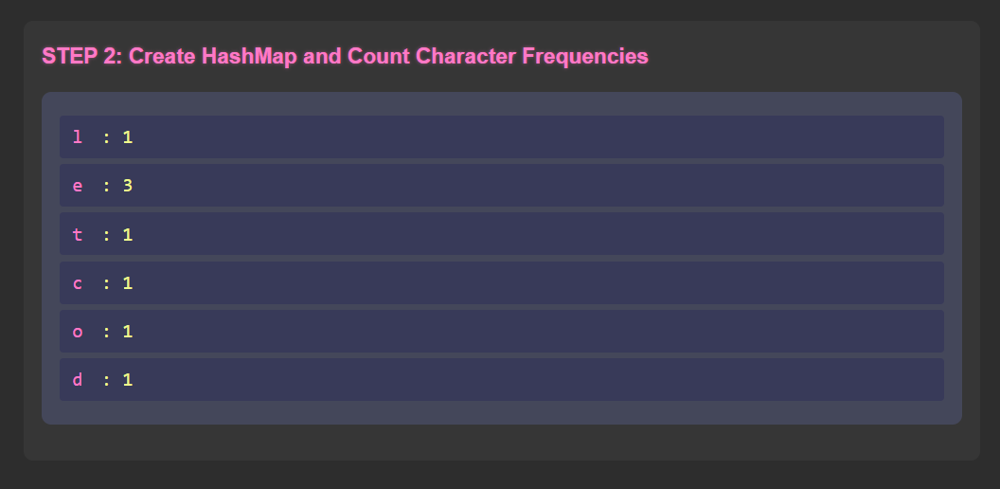Image resolution: width=1000 pixels, height=489 pixels.
Task: Select the row for character 'c'
Action: coord(501,283)
